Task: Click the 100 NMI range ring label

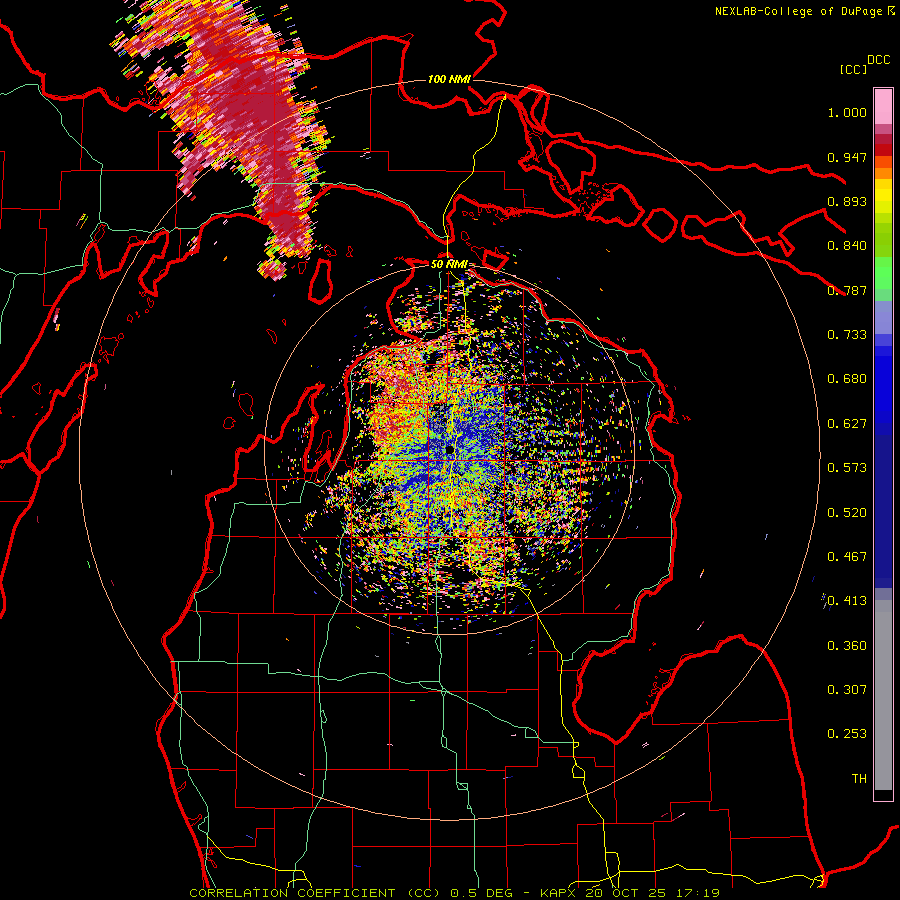Action: pos(449,79)
